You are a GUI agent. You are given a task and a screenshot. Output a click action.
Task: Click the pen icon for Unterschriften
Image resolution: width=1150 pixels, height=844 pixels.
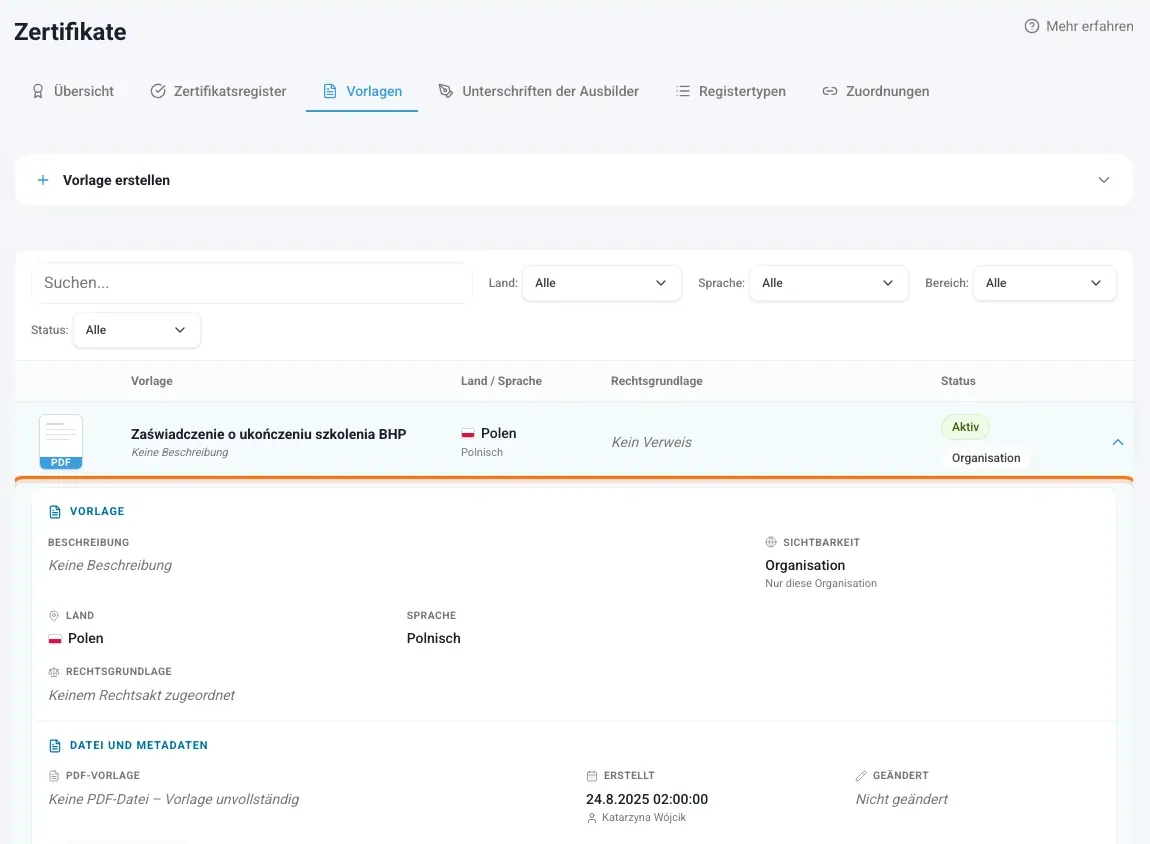click(x=446, y=91)
